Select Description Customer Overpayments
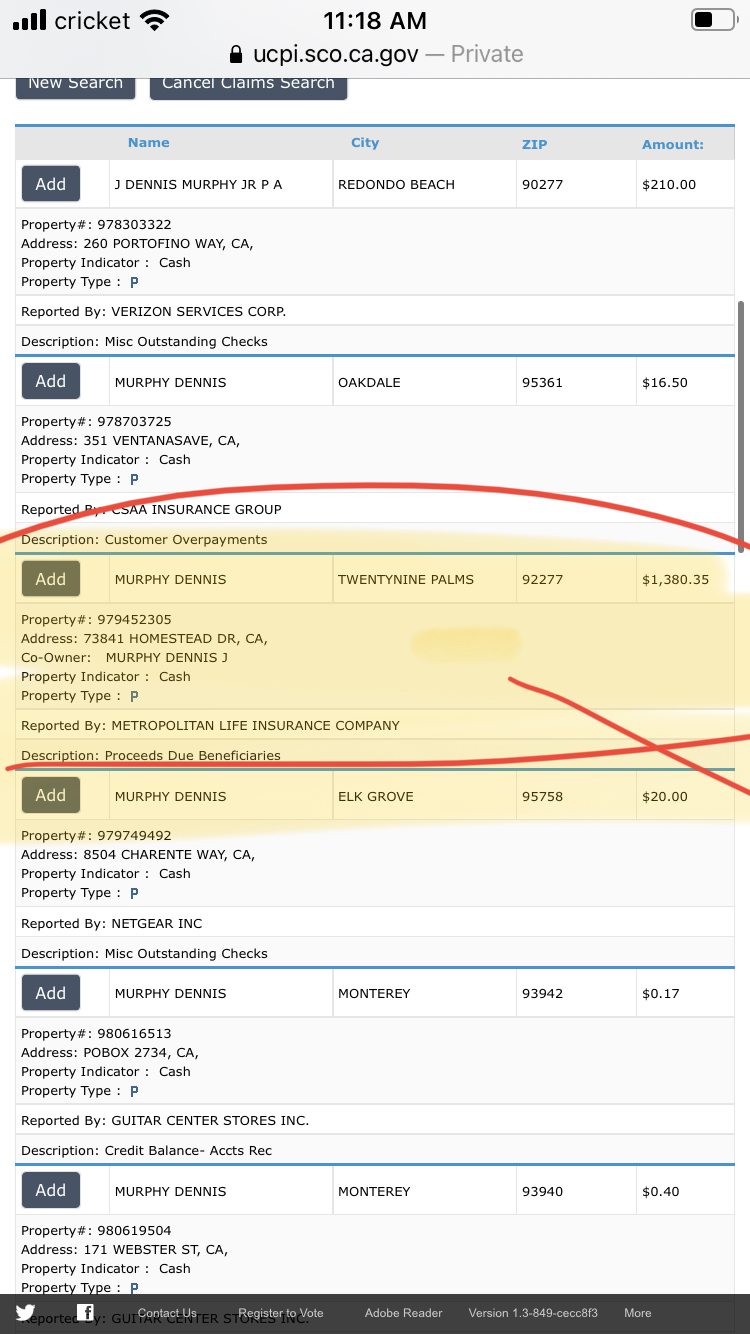This screenshot has width=750, height=1334. coord(144,539)
